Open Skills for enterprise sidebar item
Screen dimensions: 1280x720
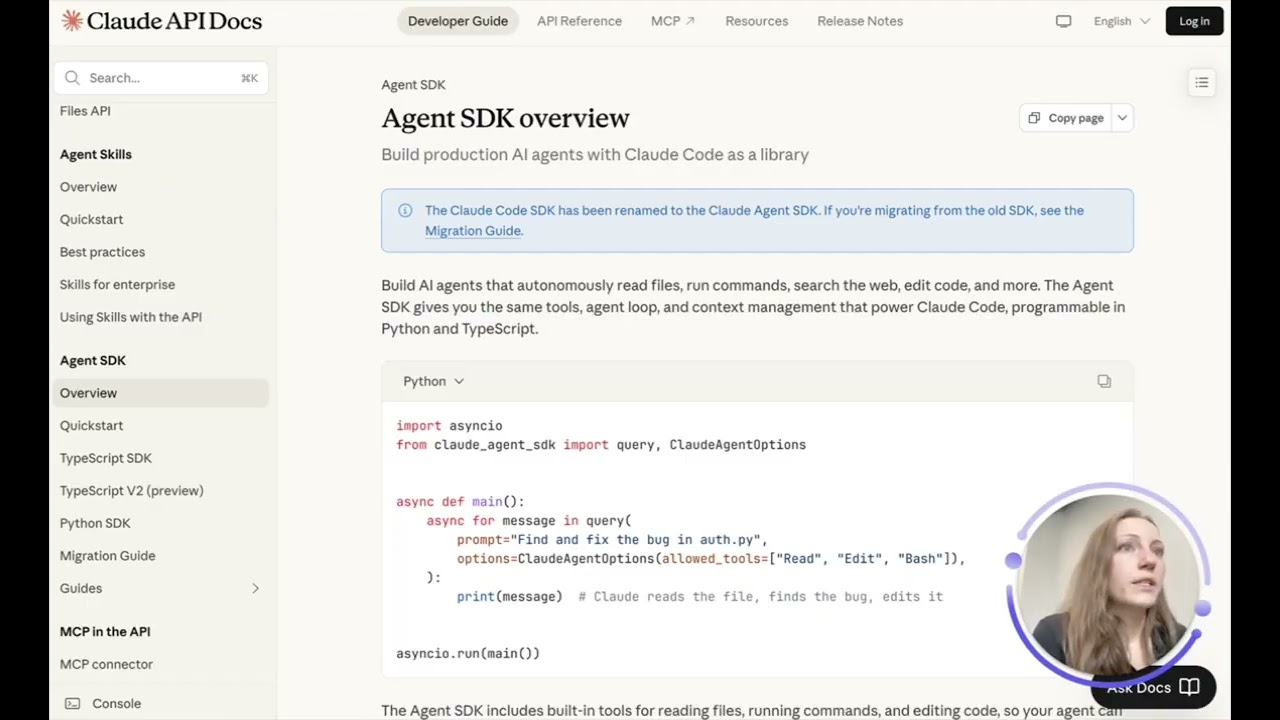pos(117,284)
